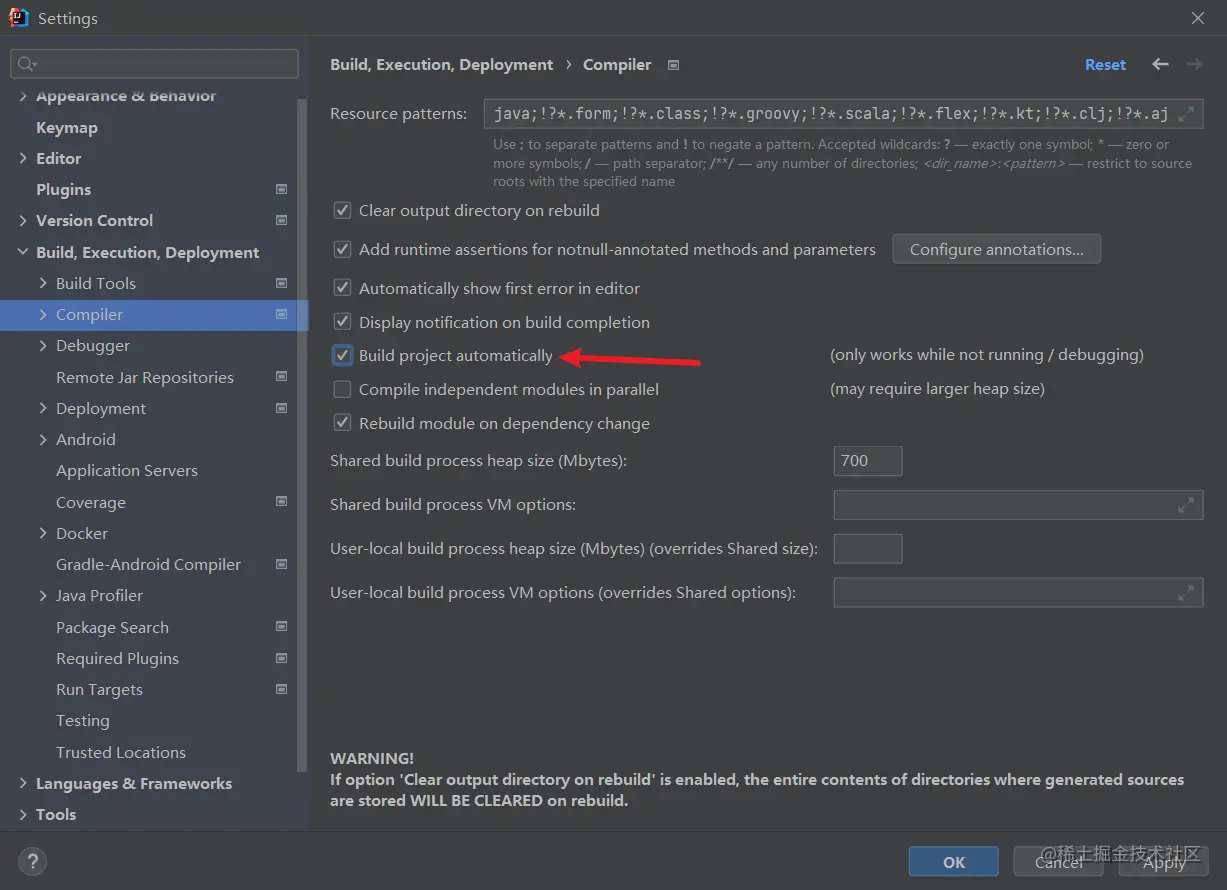Screen dimensions: 1227x890
Task: Open Remote Jar Repositories settings
Action: pos(145,377)
